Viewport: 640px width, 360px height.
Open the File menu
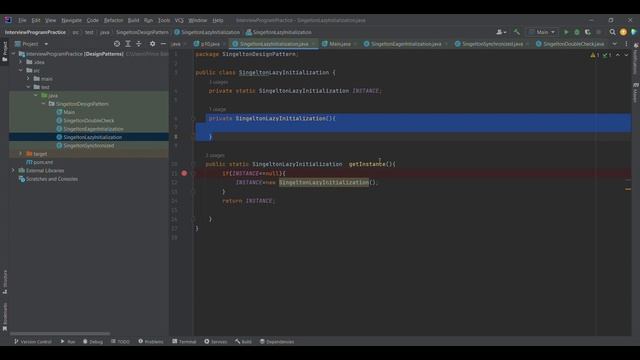pyautogui.click(x=22, y=20)
